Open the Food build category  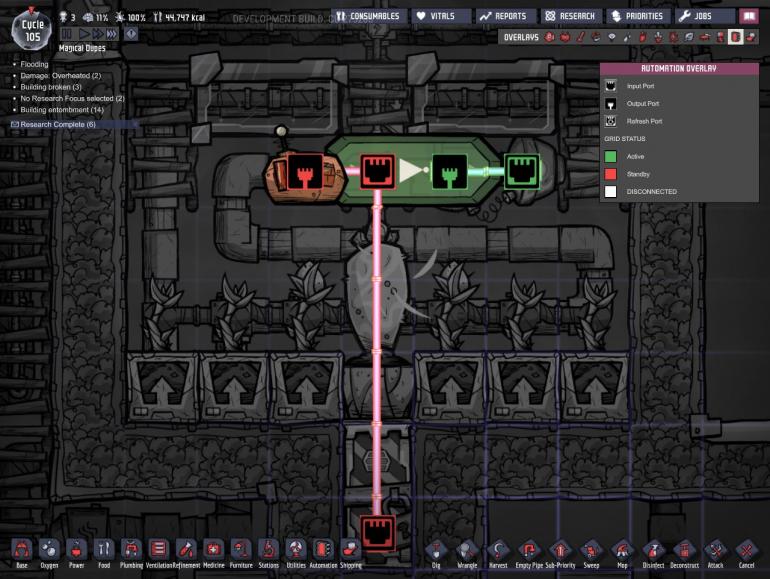click(x=104, y=553)
